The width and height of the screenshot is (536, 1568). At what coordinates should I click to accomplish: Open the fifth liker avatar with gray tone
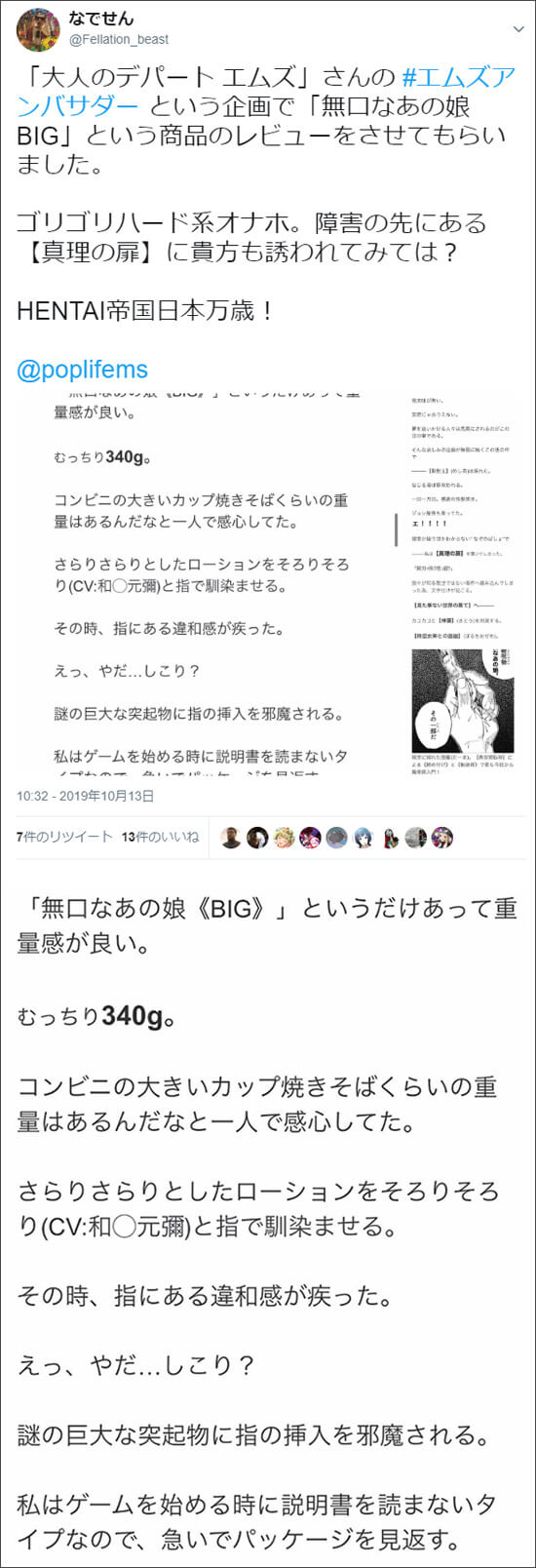tap(336, 838)
